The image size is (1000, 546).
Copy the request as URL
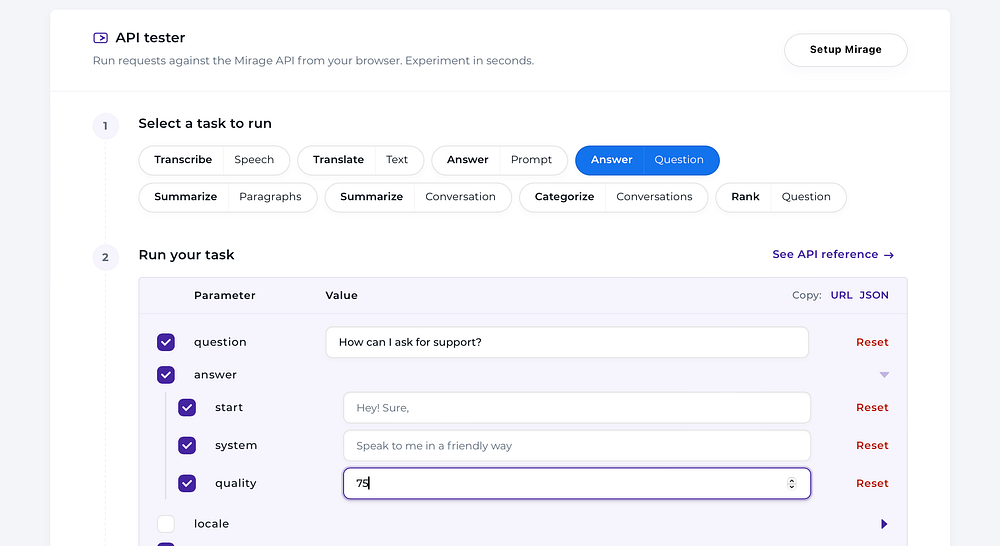[x=841, y=295]
